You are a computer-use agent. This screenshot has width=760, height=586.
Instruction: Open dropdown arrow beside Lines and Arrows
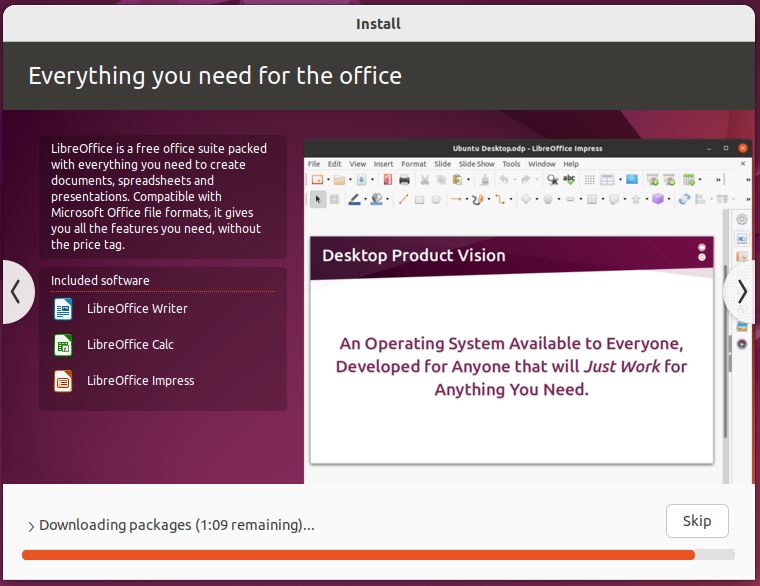pos(467,199)
